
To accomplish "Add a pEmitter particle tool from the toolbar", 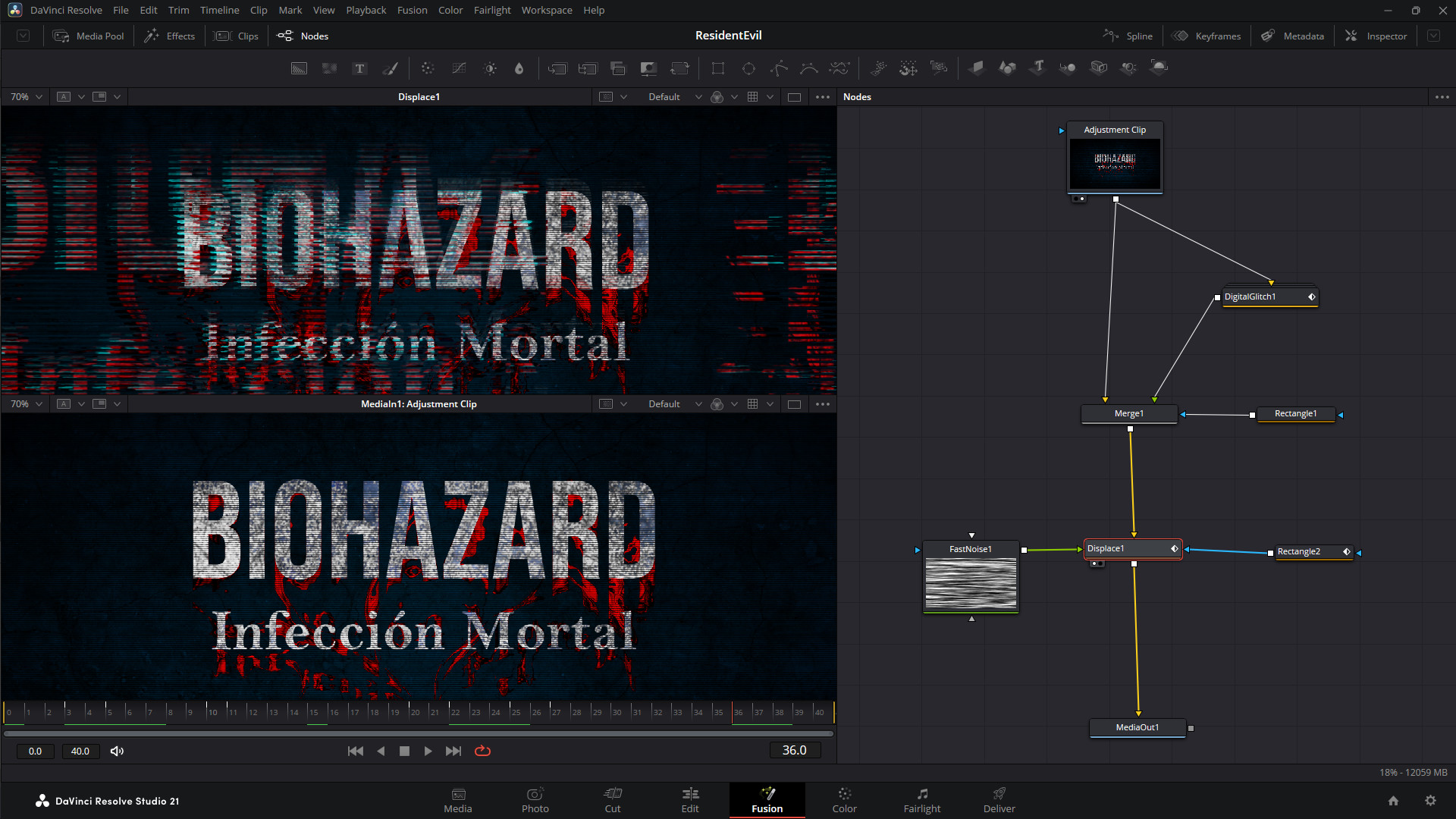I will (878, 68).
